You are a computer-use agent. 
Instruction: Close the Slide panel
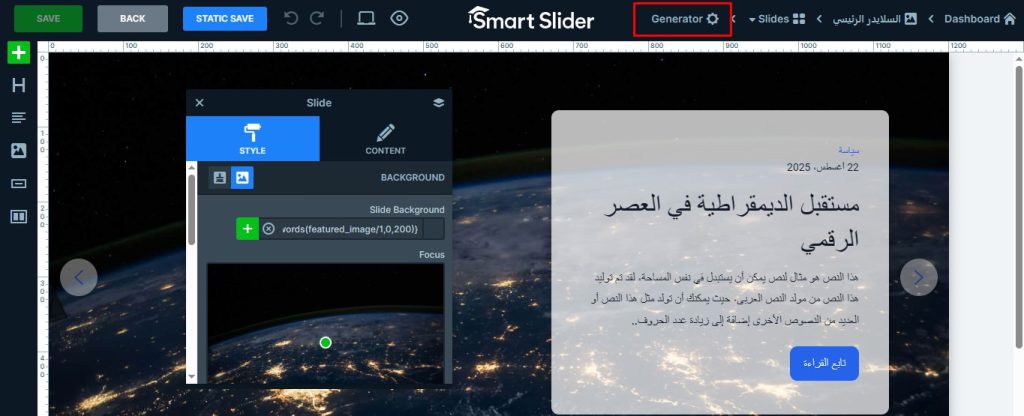tap(200, 103)
